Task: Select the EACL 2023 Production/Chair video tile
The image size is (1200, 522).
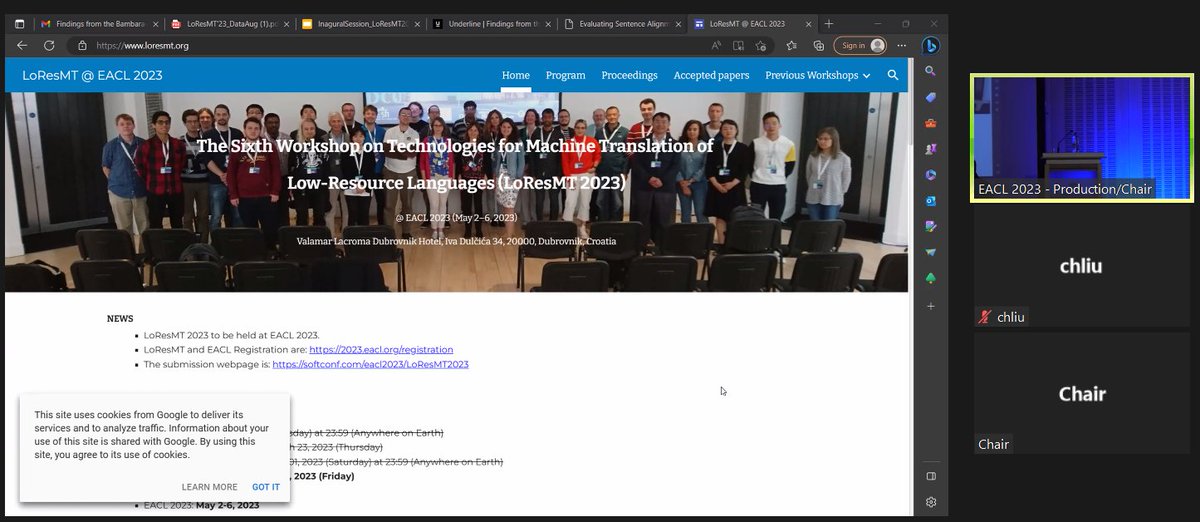Action: (x=1082, y=138)
